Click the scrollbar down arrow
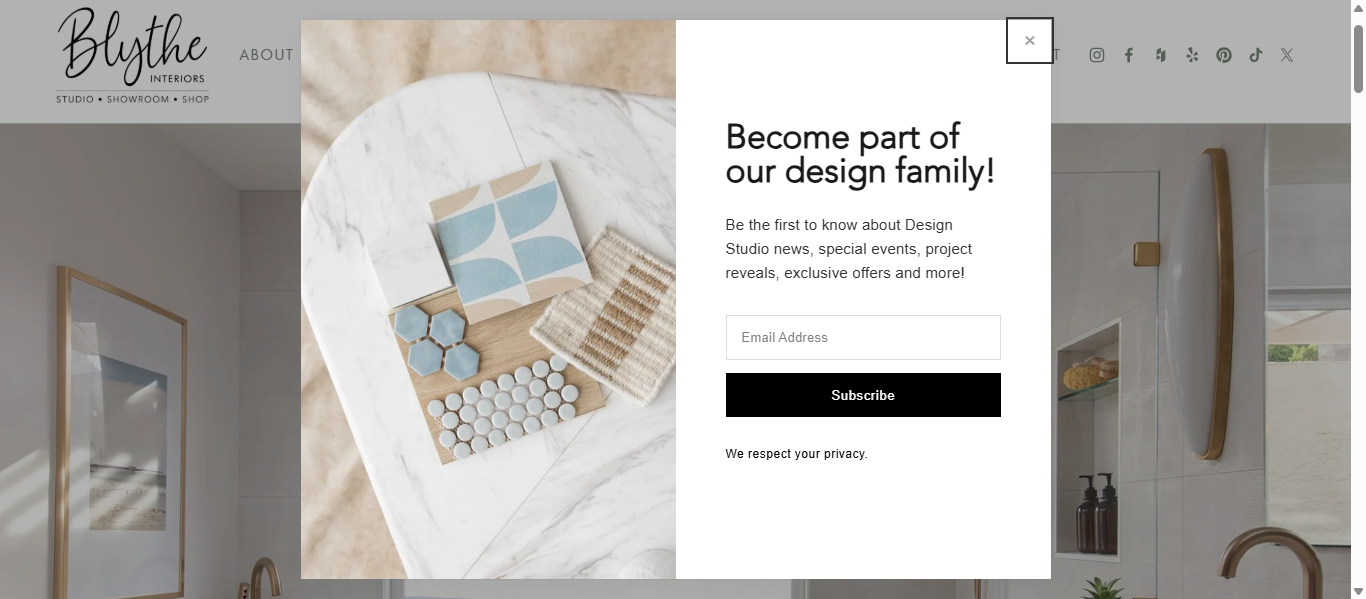Screen dimensions: 1366x599 1358,591
